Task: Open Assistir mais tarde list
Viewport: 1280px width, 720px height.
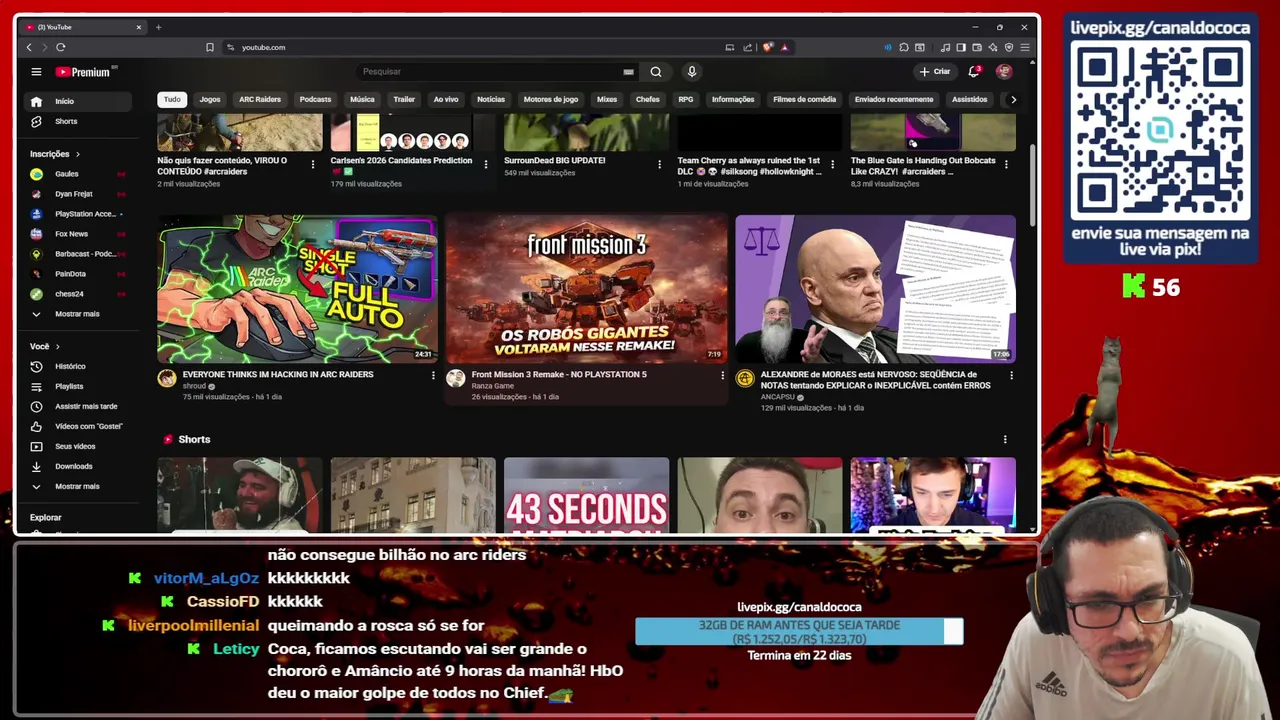Action: pos(78,406)
